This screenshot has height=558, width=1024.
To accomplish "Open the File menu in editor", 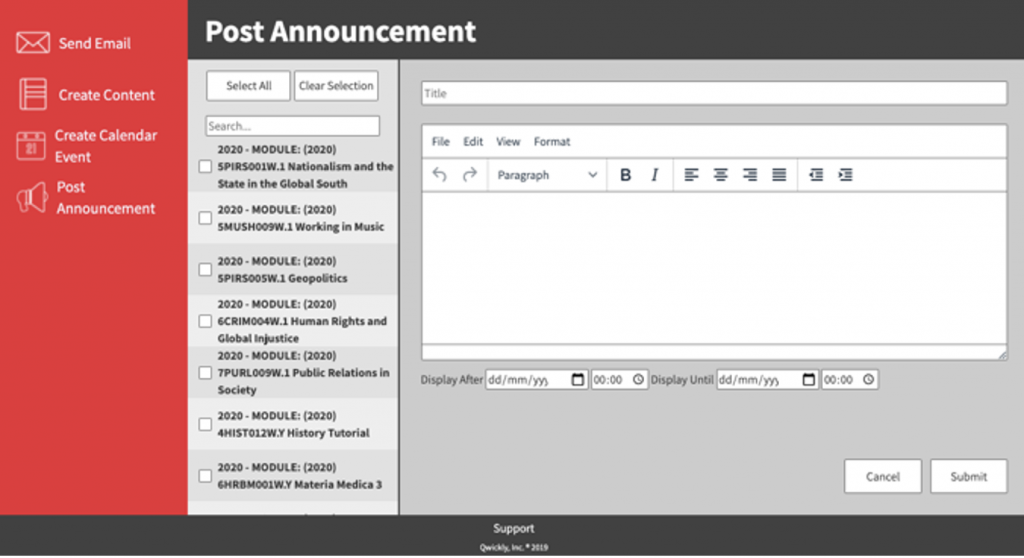I will pyautogui.click(x=440, y=141).
